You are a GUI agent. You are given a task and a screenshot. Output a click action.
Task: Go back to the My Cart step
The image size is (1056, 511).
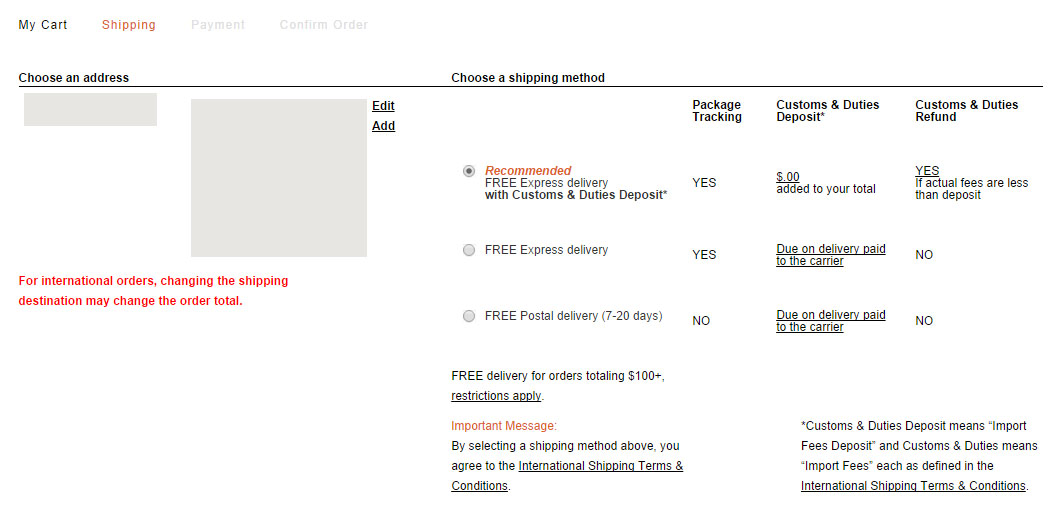[x=43, y=25]
